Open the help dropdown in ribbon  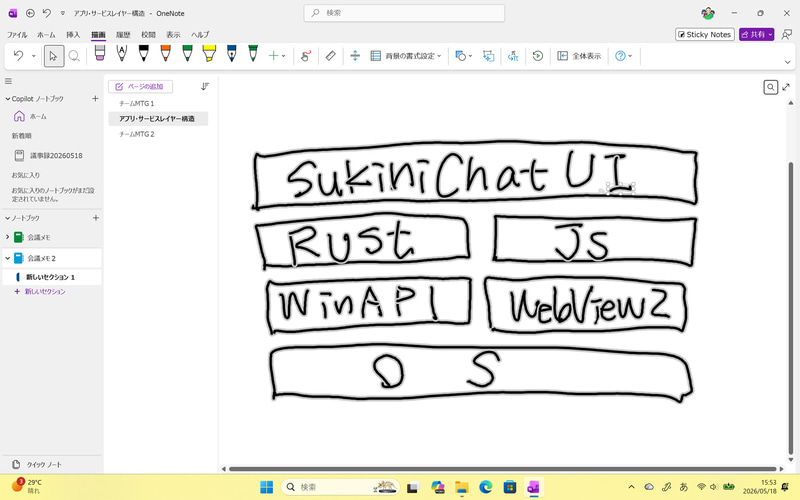tap(623, 56)
